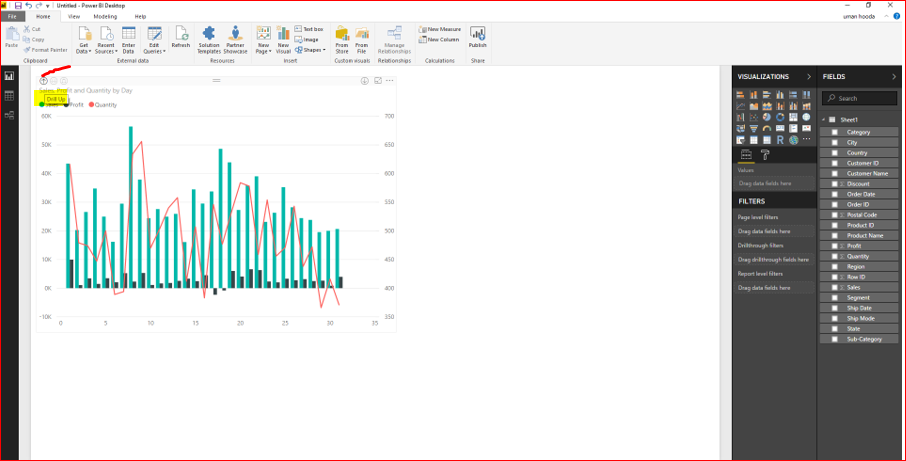Check the Category field checkbox
The height and width of the screenshot is (461, 906).
834,132
